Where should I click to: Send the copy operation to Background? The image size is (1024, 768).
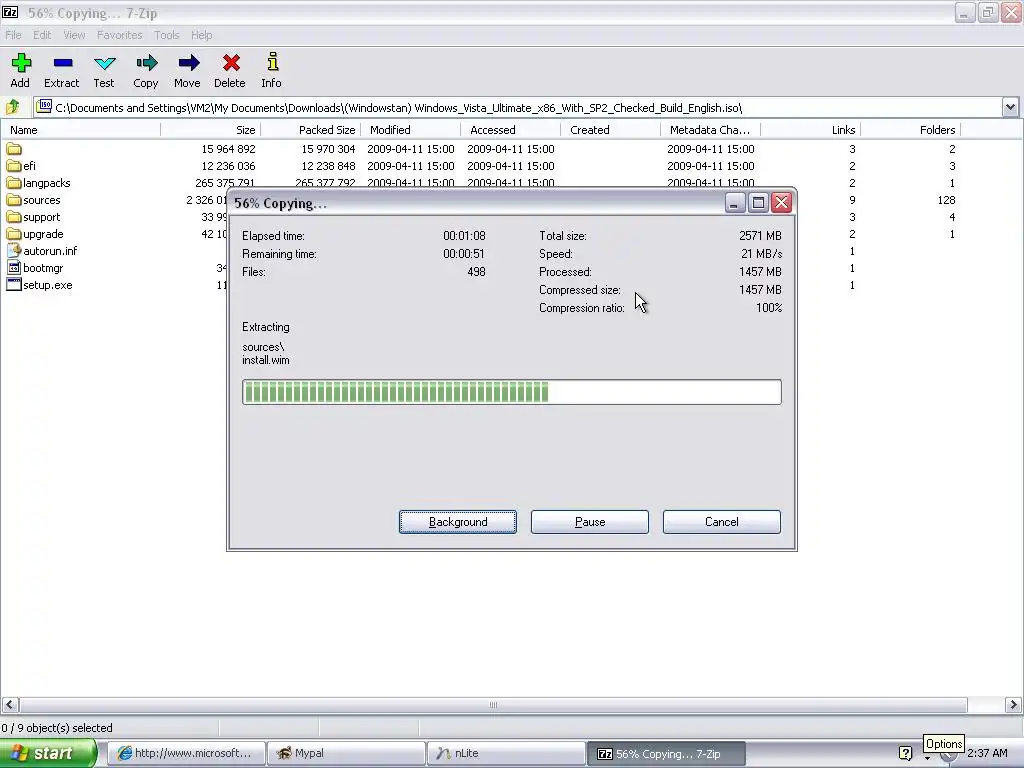click(x=458, y=522)
